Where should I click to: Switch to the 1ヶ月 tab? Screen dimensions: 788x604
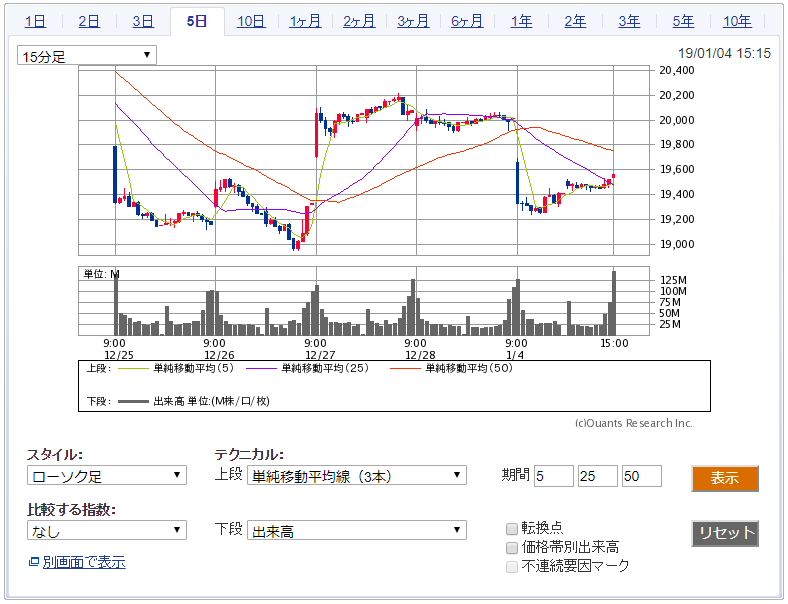click(x=305, y=21)
